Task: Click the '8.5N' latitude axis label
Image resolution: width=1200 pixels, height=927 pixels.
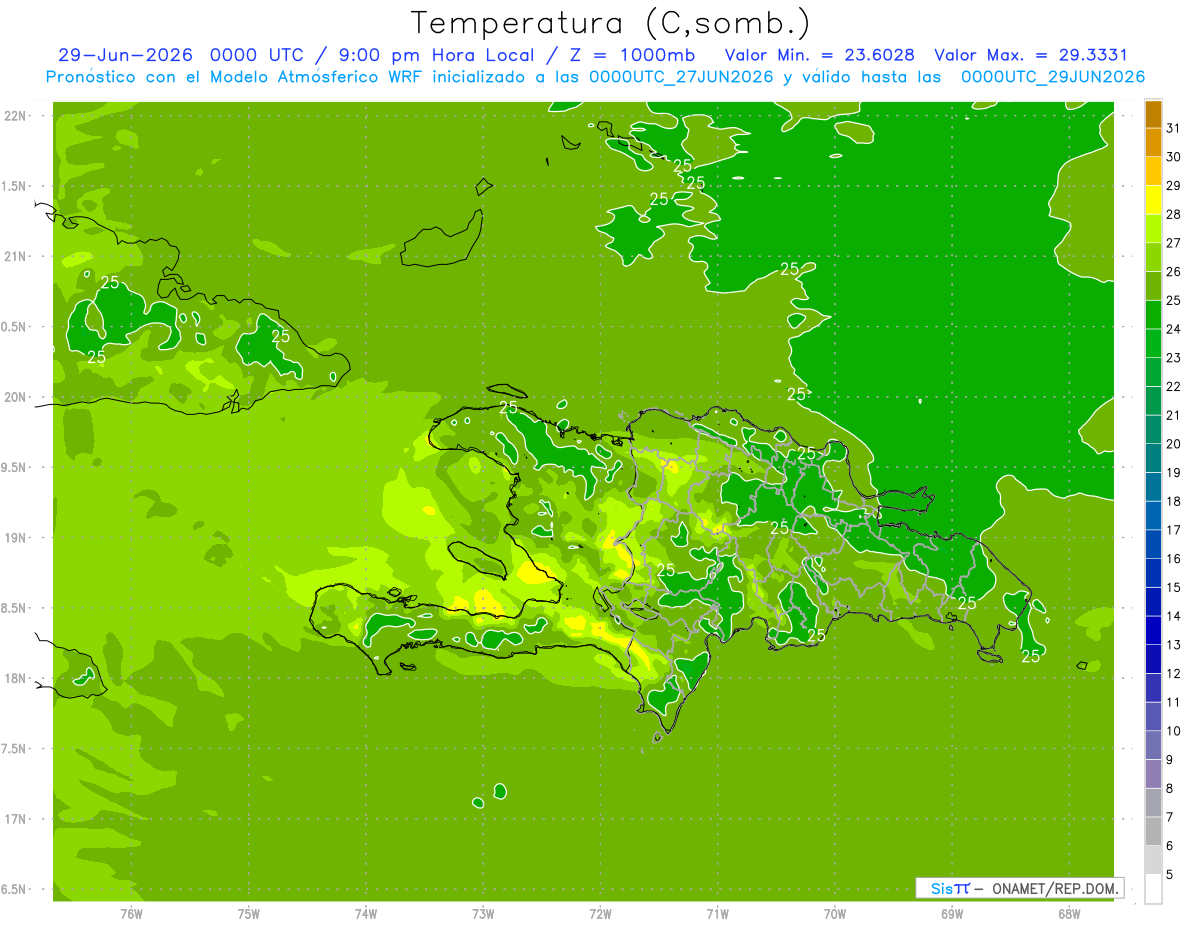Action: (x=14, y=608)
